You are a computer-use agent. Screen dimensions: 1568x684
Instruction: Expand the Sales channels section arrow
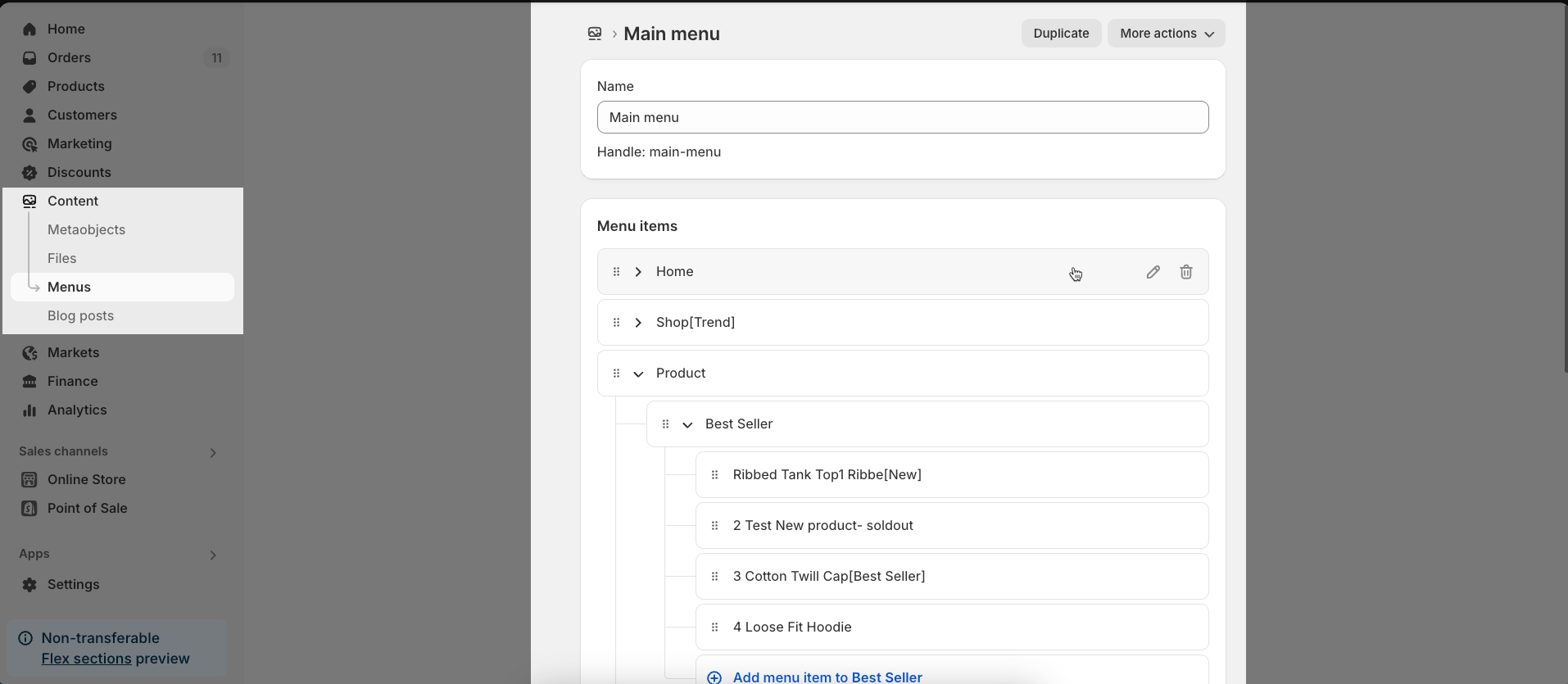coord(213,453)
